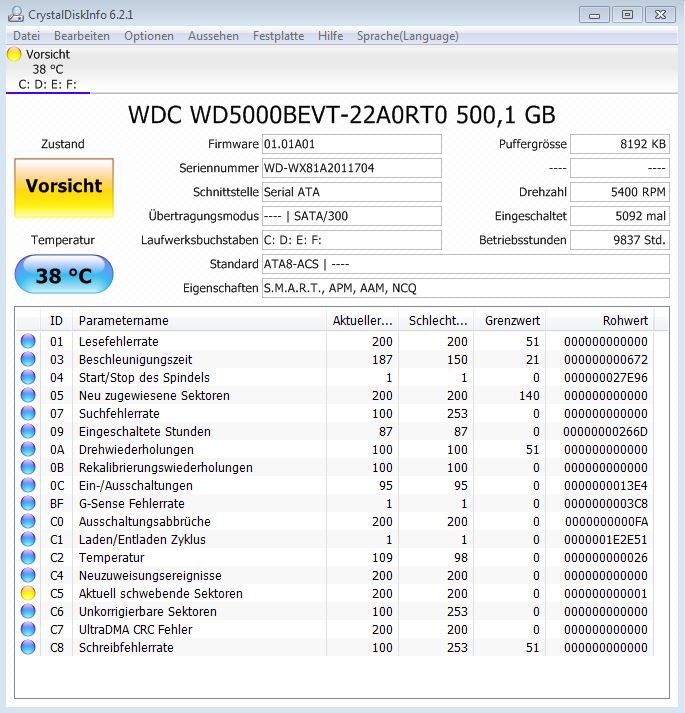
Task: Click the Betriebsstunden field 9837 Std.
Action: (x=620, y=240)
